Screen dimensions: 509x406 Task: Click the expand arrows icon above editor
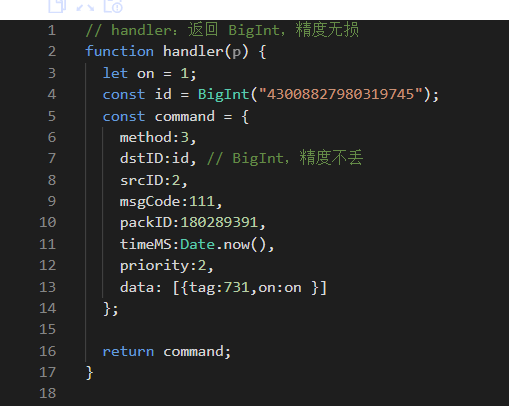[85, 6]
